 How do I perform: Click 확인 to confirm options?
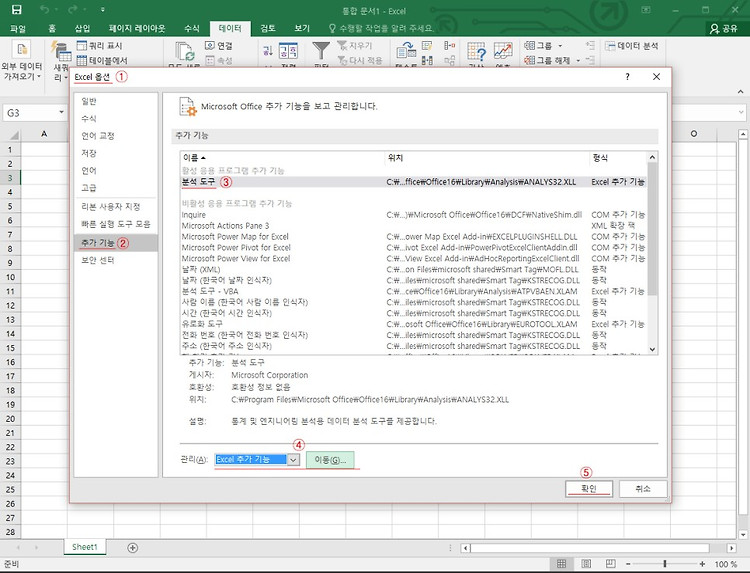[588, 488]
